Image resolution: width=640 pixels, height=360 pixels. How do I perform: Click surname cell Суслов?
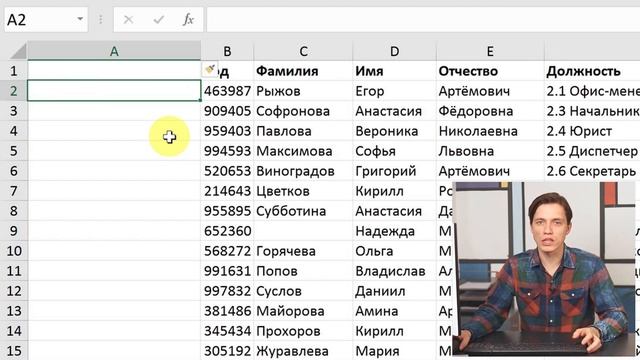click(303, 291)
